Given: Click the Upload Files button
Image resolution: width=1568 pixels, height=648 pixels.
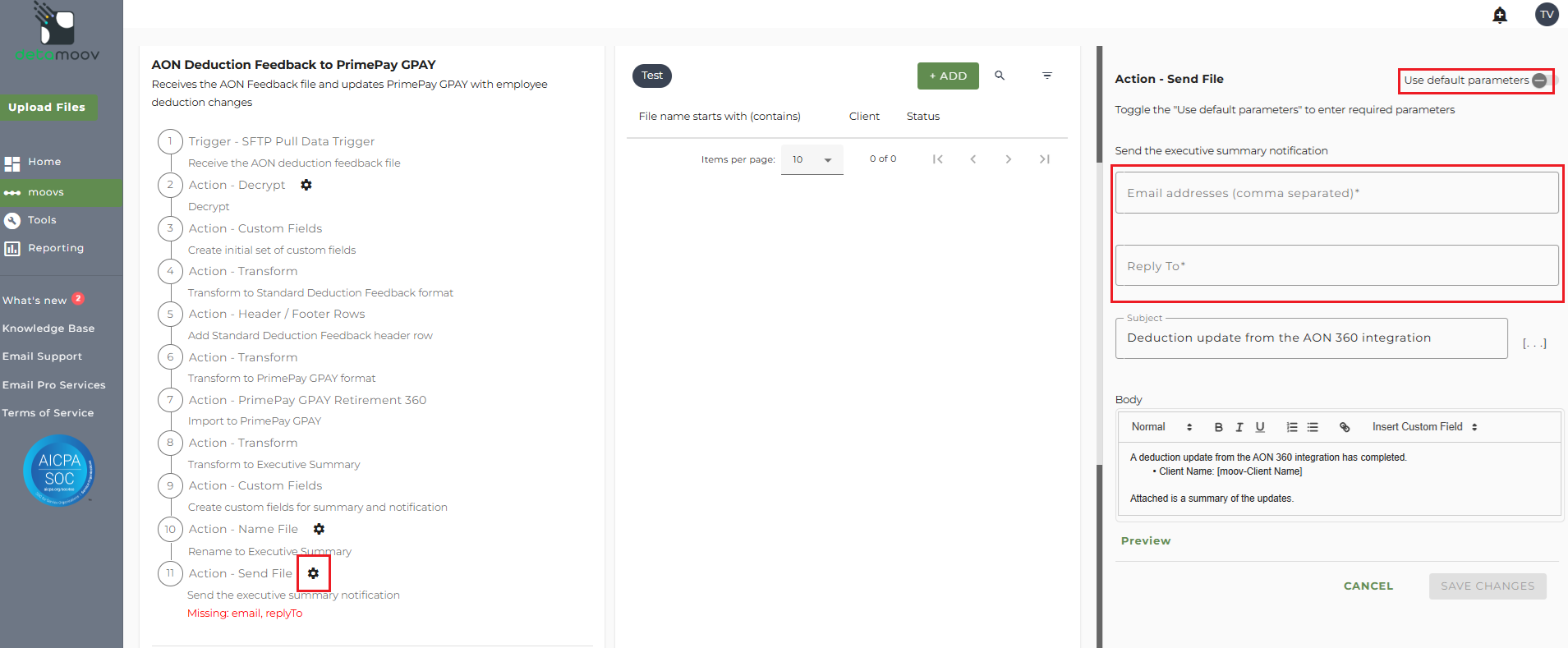Looking at the screenshot, I should [x=48, y=108].
